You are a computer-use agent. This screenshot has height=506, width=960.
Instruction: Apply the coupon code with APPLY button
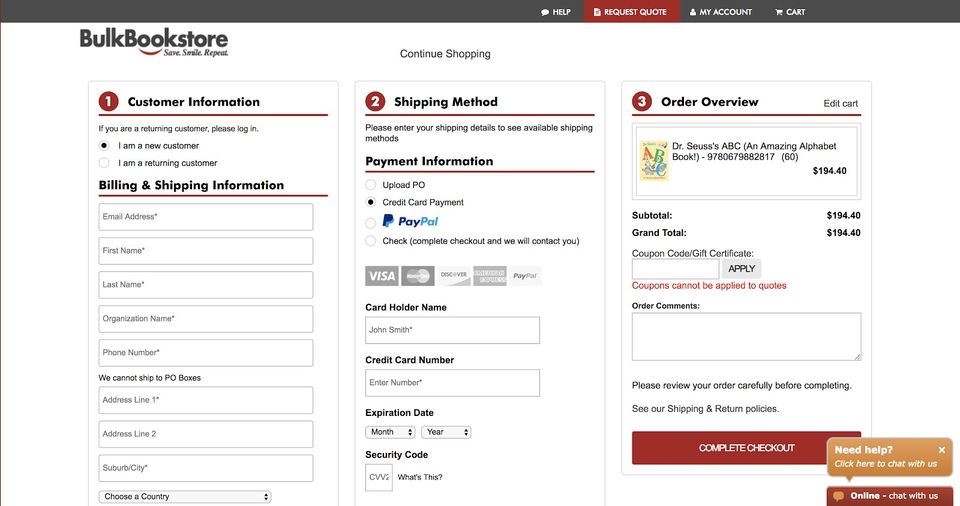click(741, 268)
